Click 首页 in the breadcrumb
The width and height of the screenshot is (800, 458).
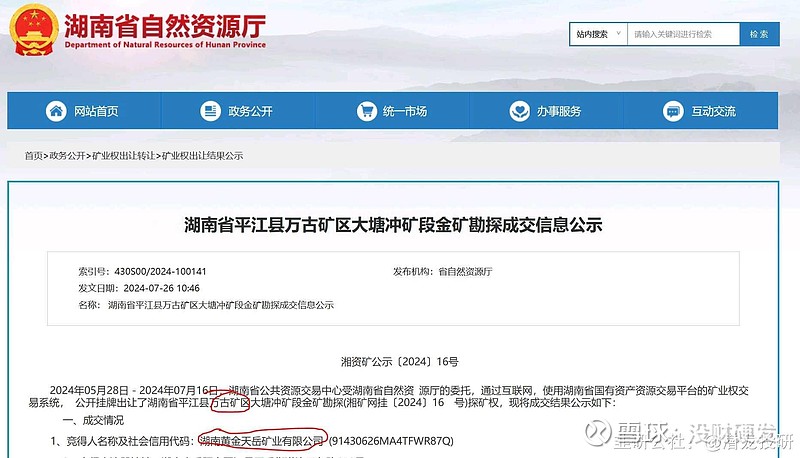(x=34, y=156)
